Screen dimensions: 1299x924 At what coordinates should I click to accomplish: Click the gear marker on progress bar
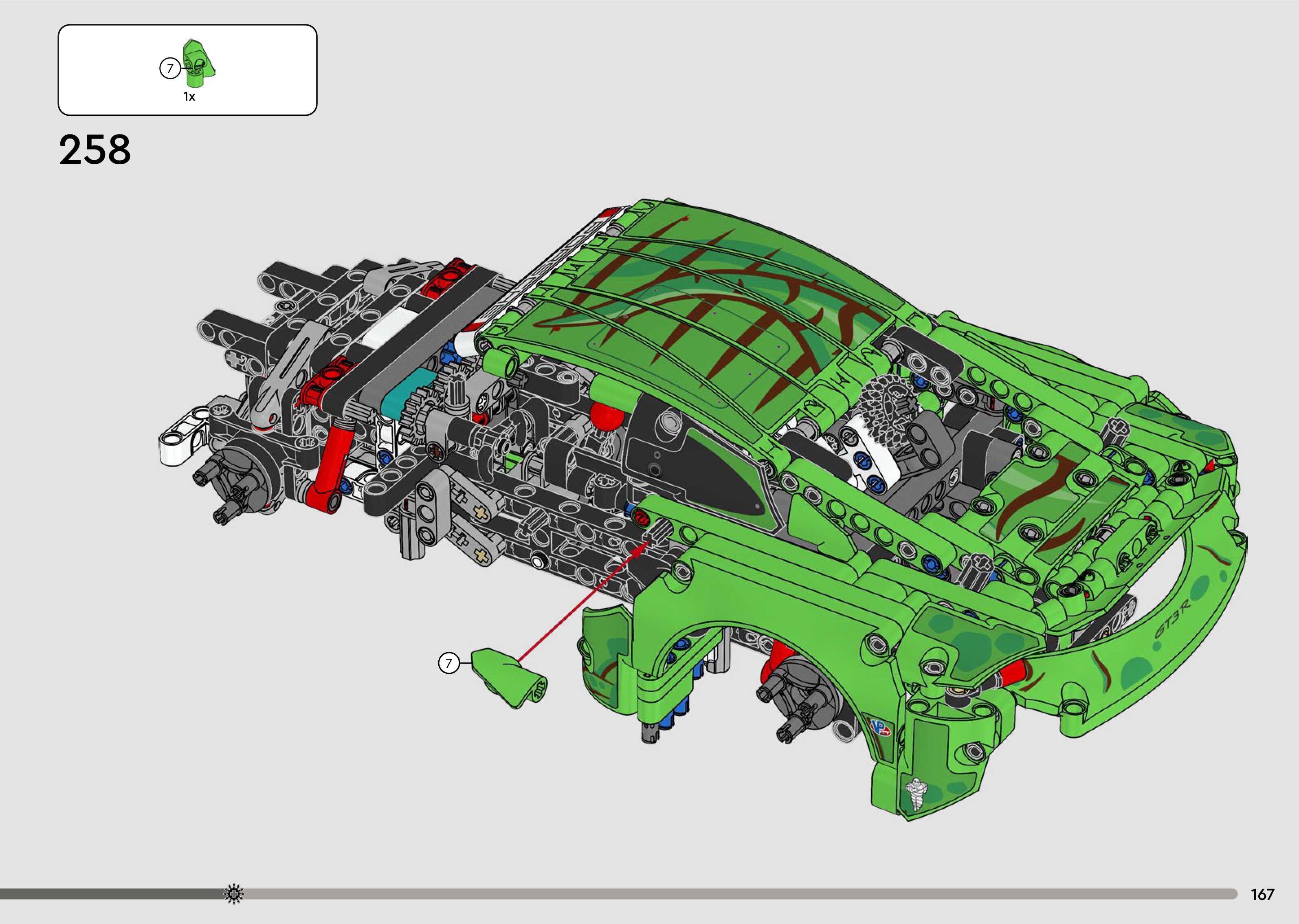click(234, 894)
